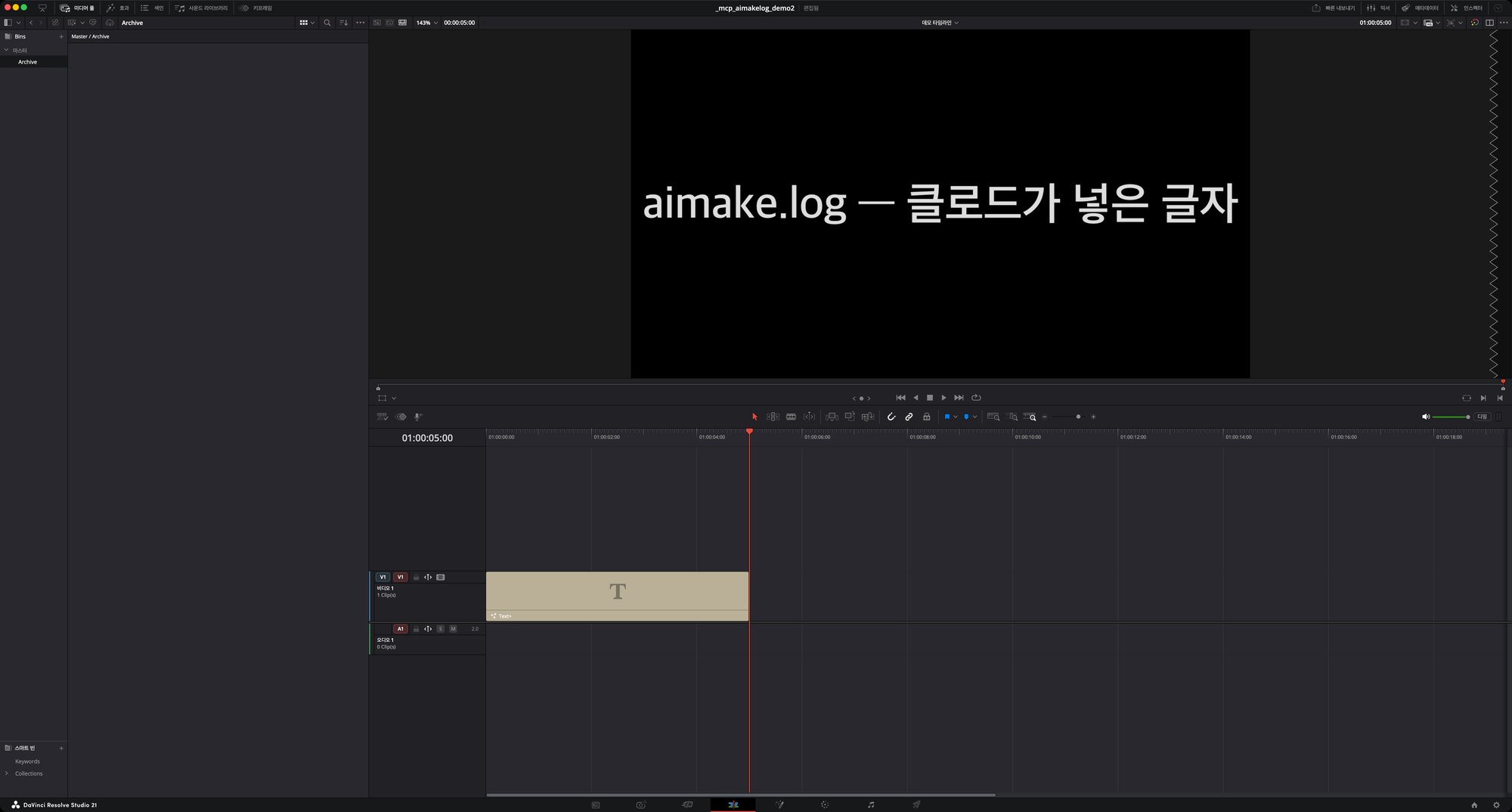Click the 디밍 (DIM) button

click(x=1483, y=417)
